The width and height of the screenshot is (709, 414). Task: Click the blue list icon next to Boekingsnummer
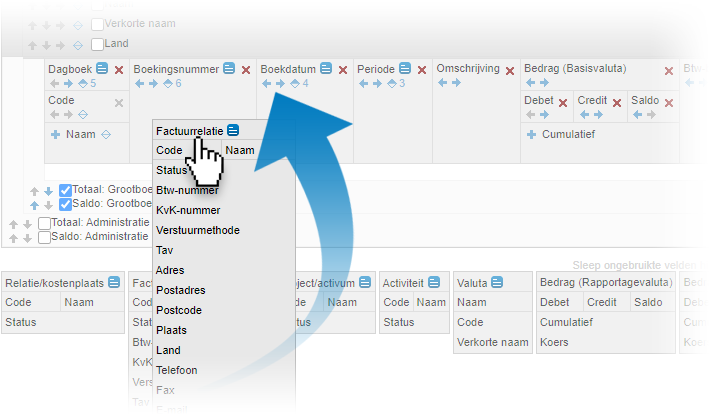228,69
